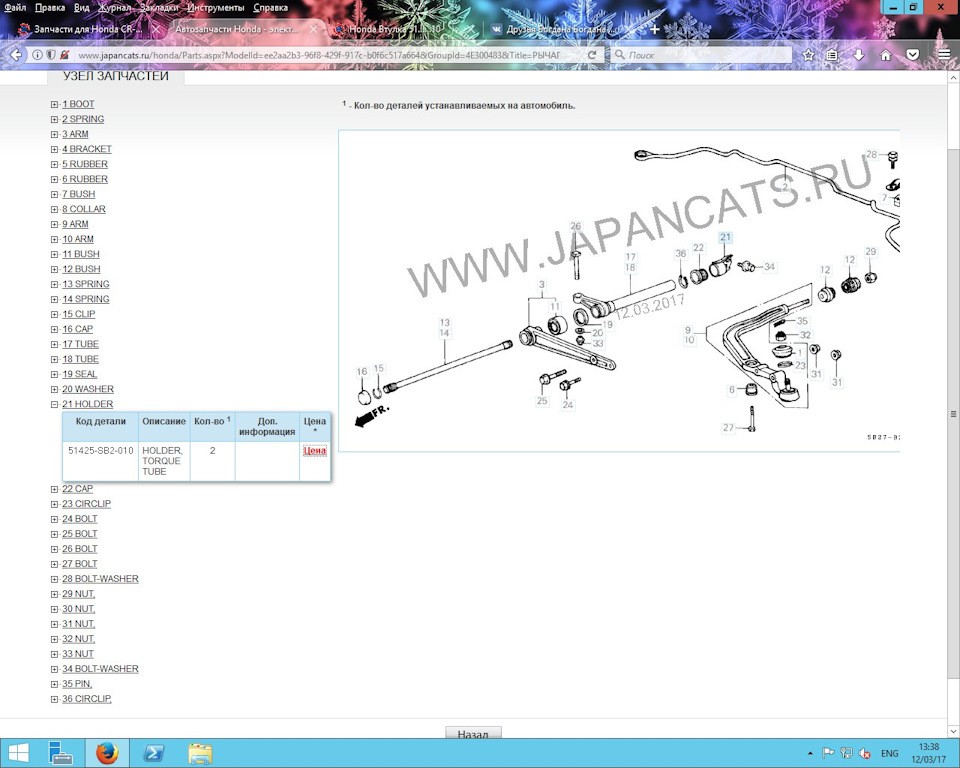Click the Назад button
Viewport: 960px width, 768px height.
(473, 733)
